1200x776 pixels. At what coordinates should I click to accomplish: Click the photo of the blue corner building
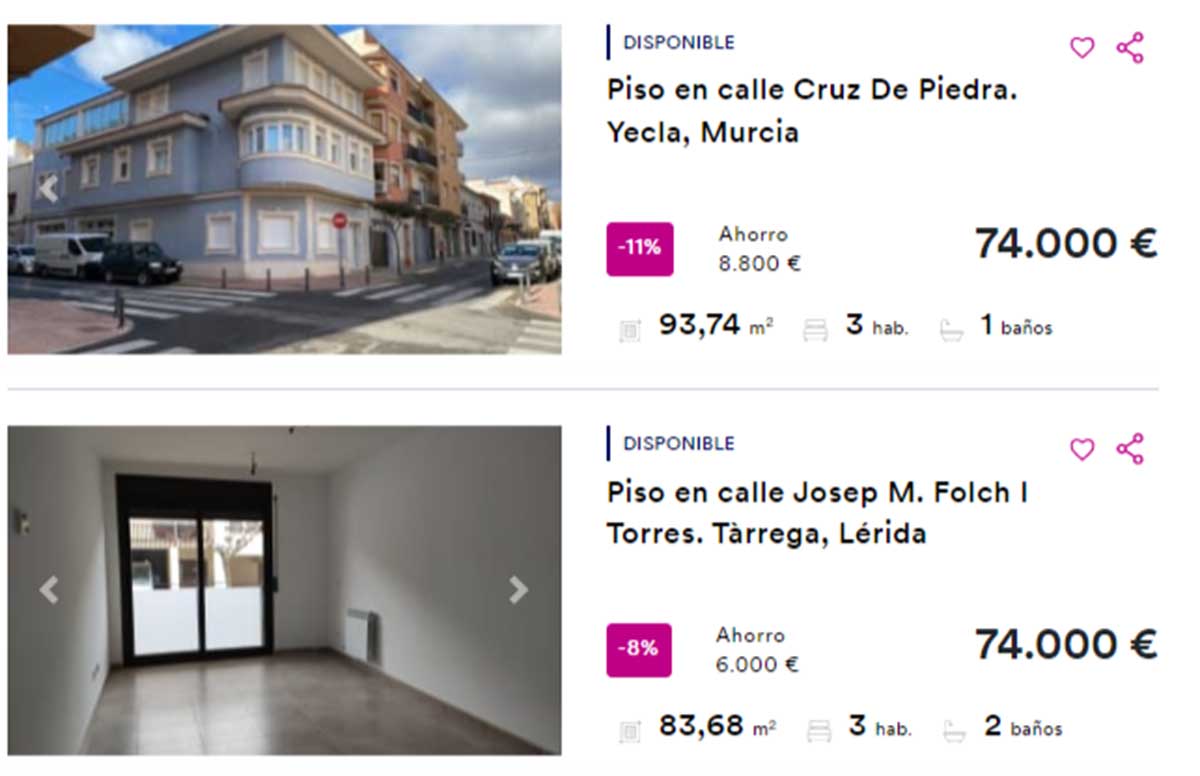(x=284, y=187)
